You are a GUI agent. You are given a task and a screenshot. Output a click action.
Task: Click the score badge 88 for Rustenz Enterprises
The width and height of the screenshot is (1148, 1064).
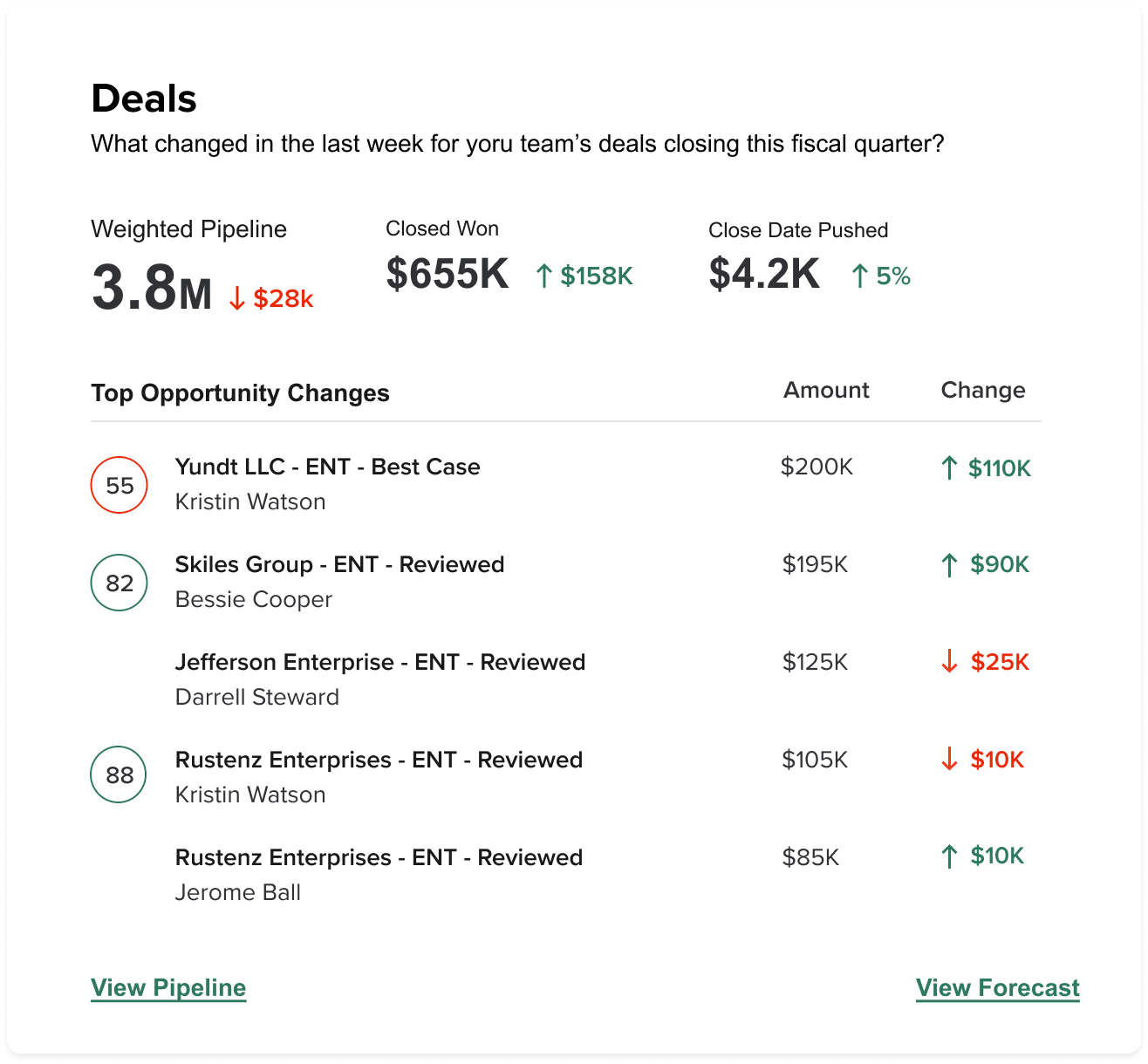(x=119, y=774)
